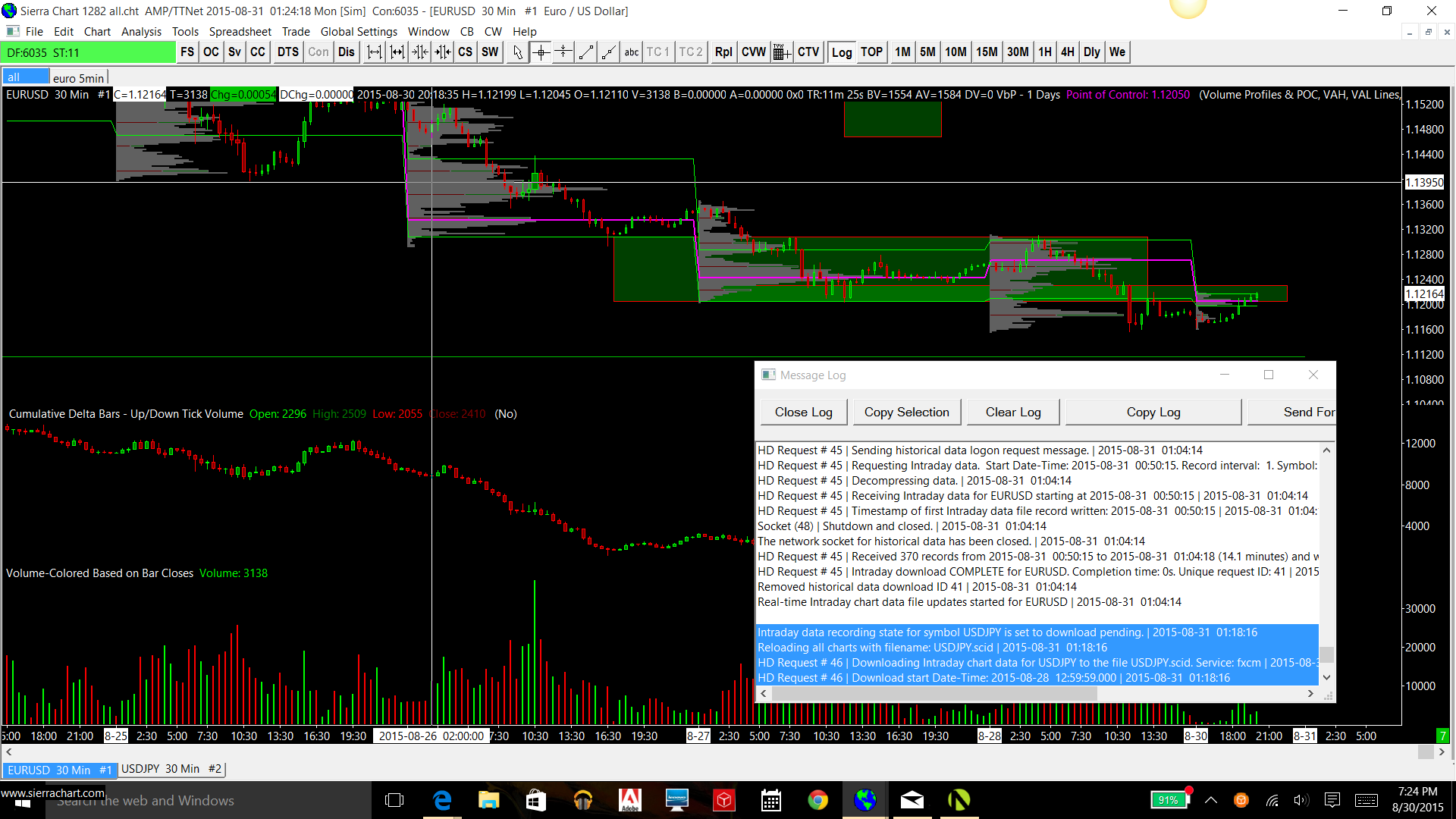The height and width of the screenshot is (819, 1456).
Task: Open the Global Settings menu
Action: coord(359,32)
